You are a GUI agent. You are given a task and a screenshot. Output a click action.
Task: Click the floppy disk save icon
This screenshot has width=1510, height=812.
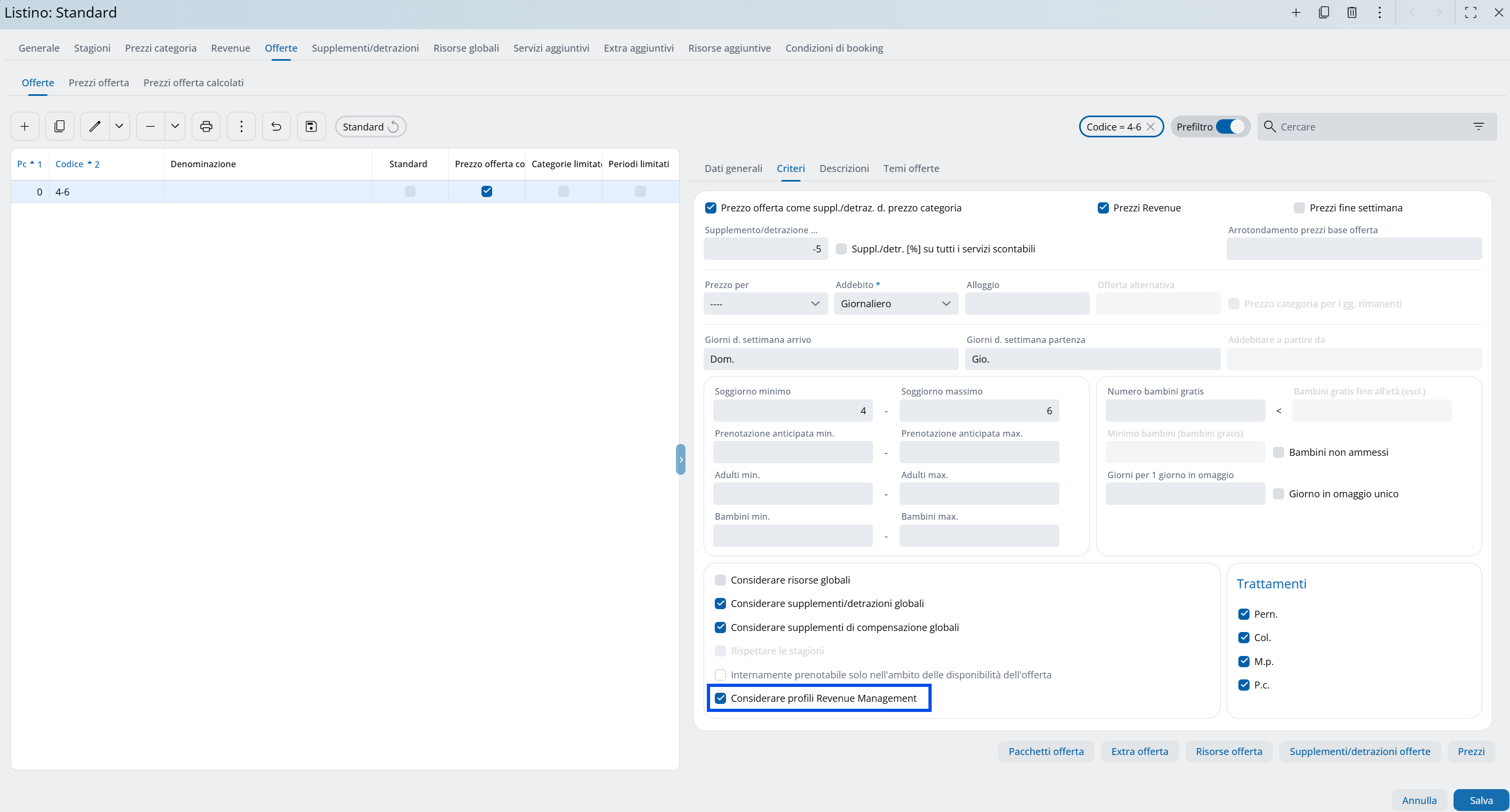pyautogui.click(x=311, y=127)
